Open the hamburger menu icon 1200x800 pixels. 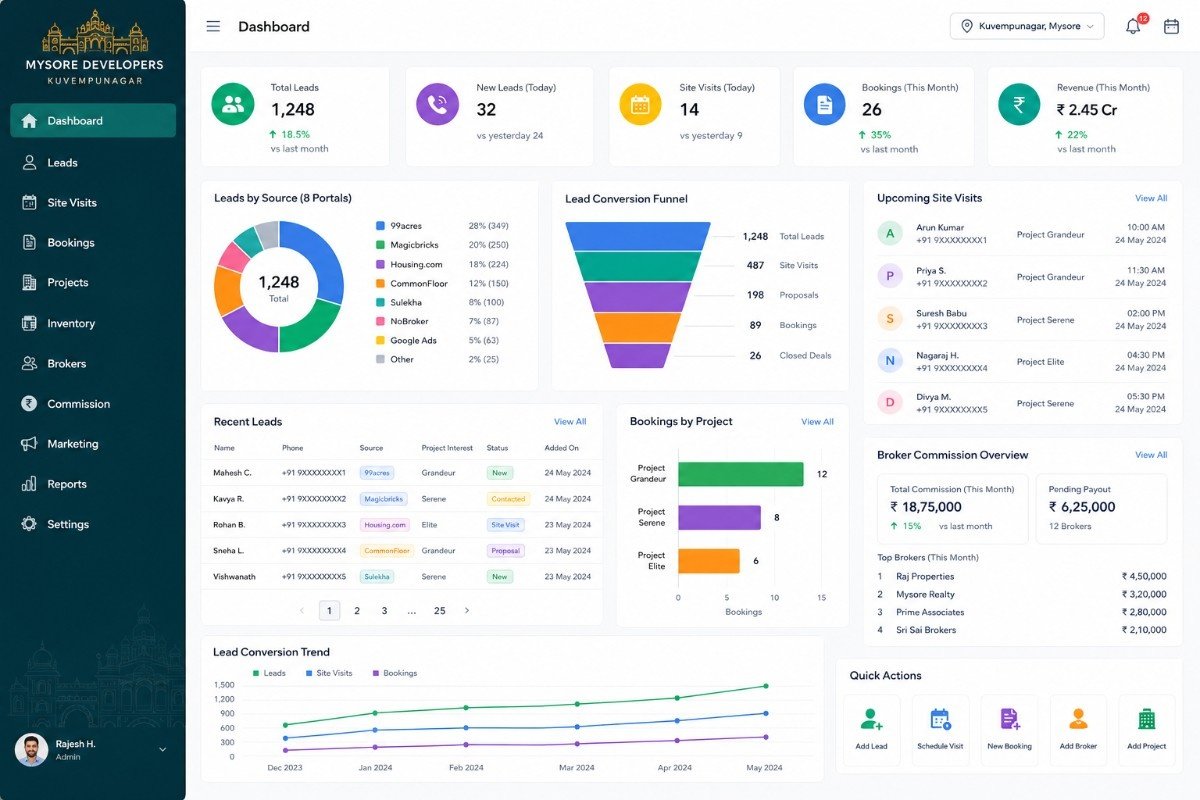(x=213, y=26)
